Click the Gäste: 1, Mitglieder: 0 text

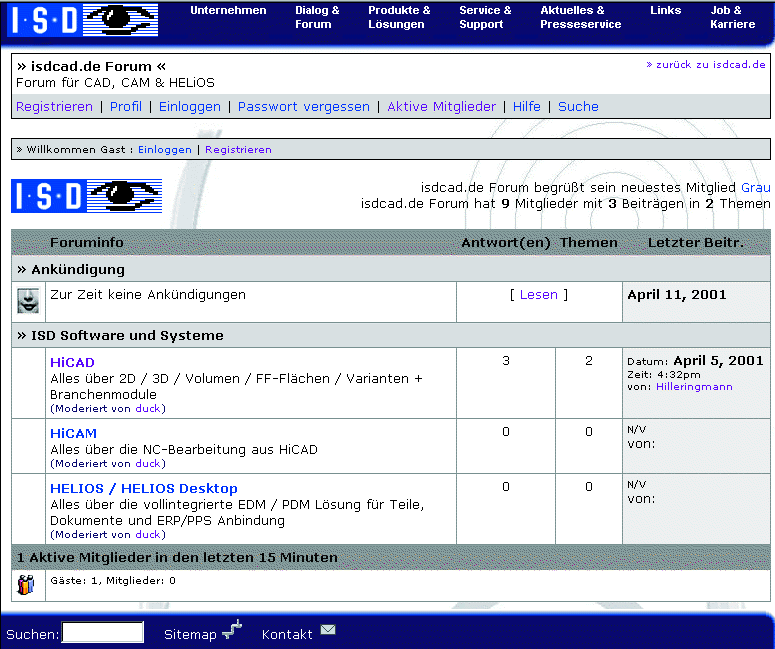113,581
